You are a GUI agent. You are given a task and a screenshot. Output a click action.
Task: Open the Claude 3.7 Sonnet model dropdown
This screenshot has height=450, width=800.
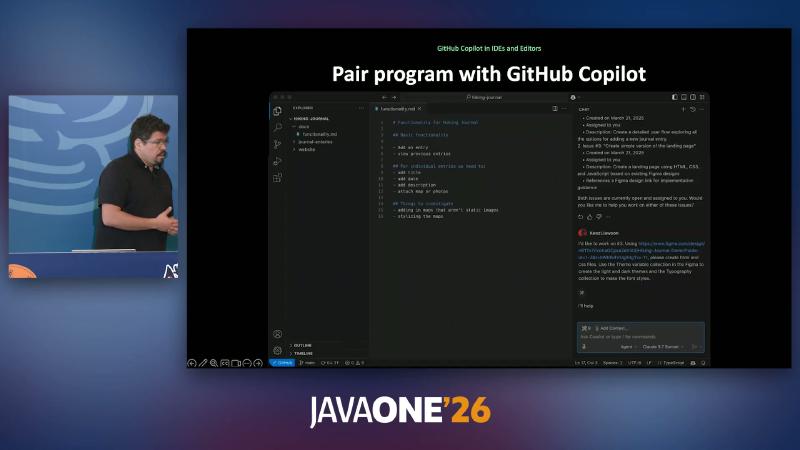pos(663,347)
